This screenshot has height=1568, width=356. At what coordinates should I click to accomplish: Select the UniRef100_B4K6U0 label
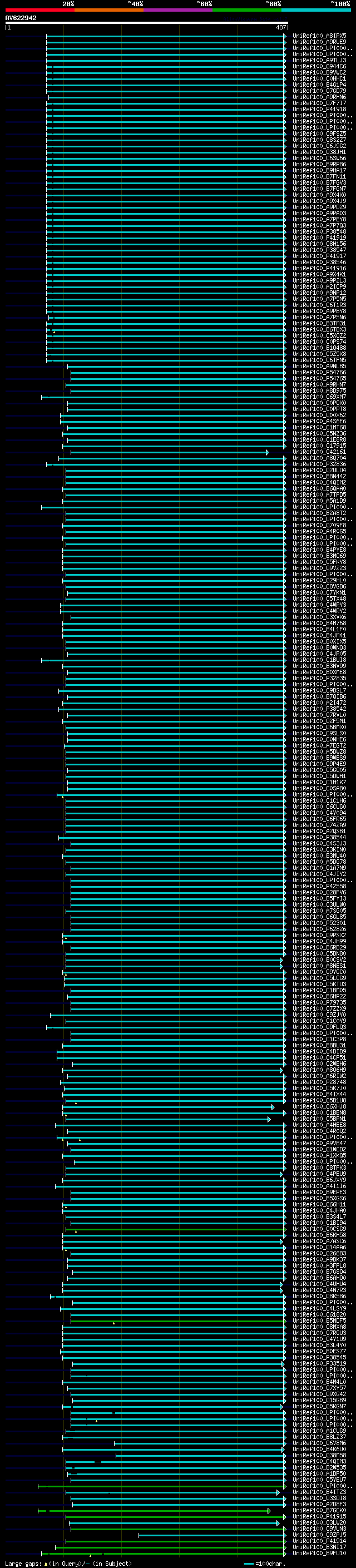[319, 1450]
